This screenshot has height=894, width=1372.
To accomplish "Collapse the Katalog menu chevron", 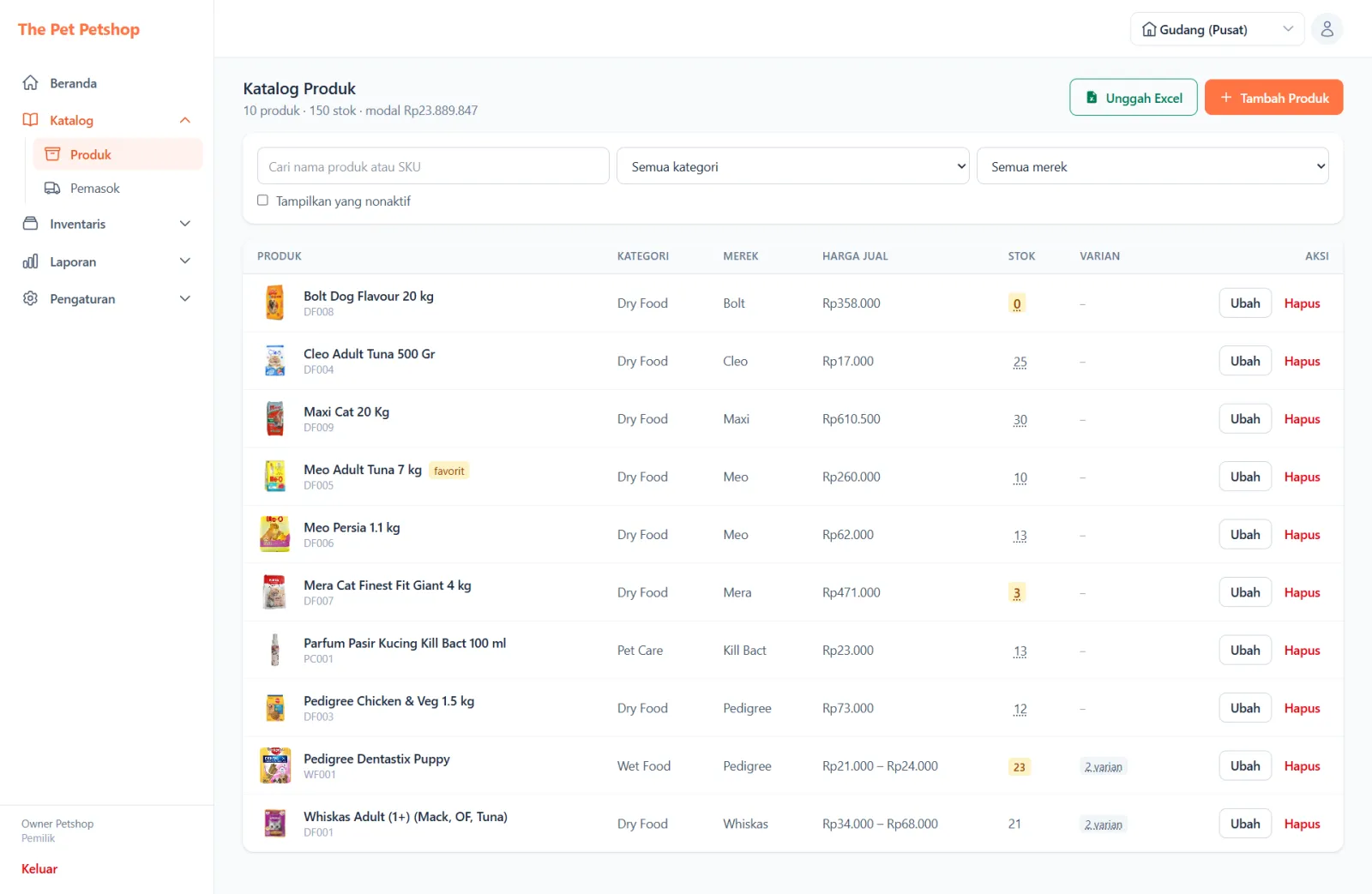I will tap(185, 120).
